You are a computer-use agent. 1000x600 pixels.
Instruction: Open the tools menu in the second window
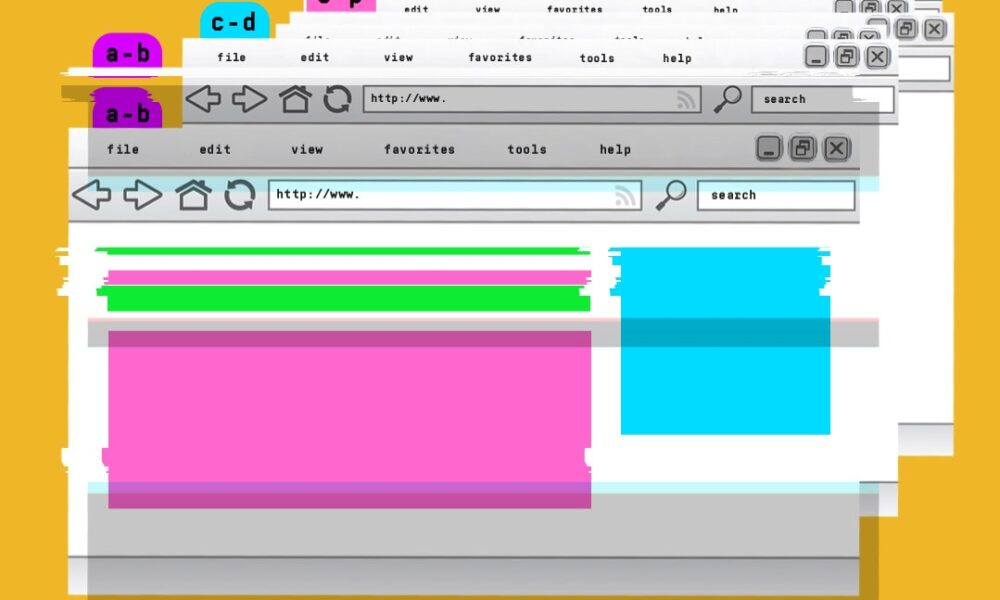[597, 58]
